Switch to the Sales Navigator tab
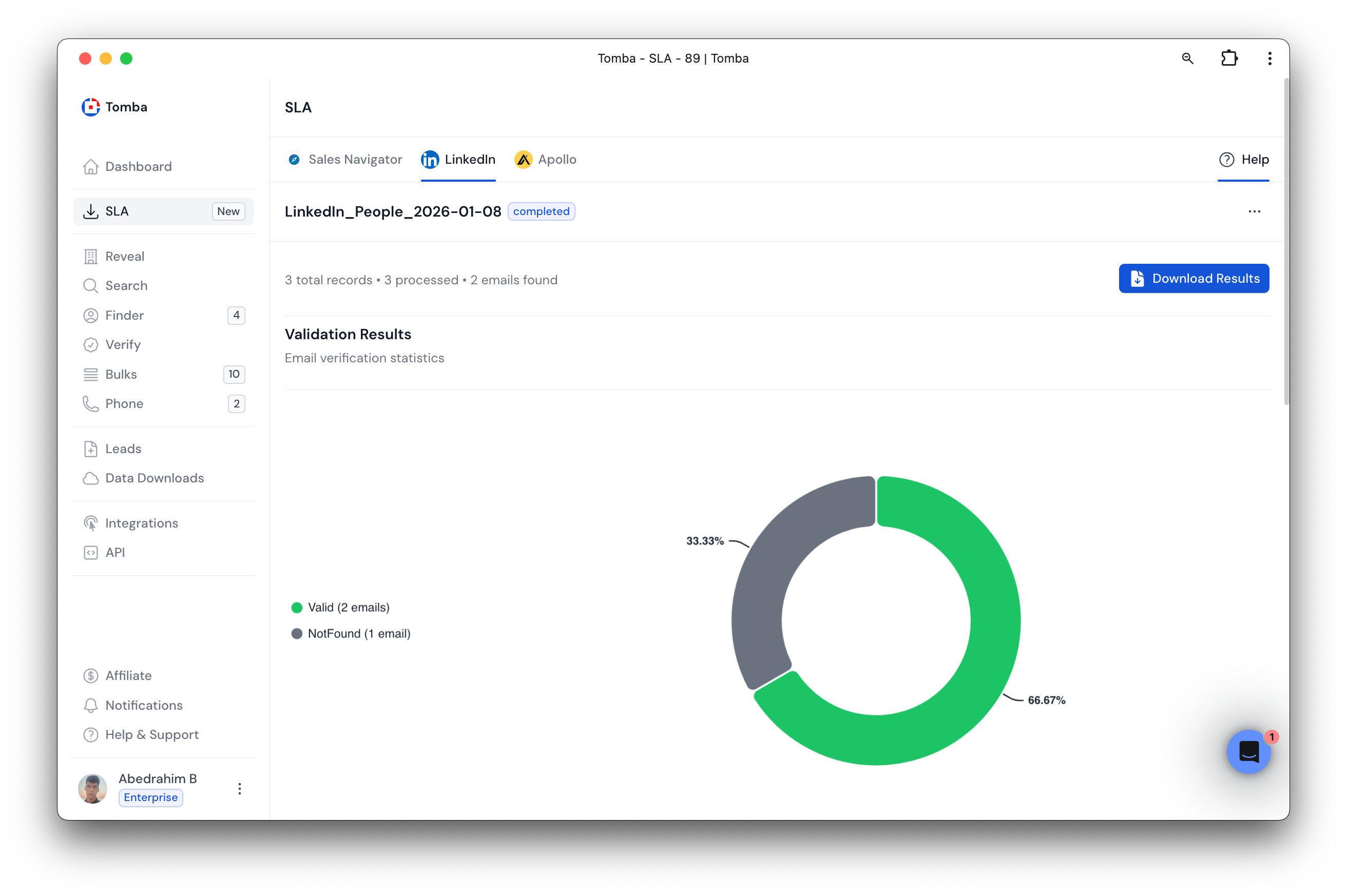 click(x=344, y=160)
